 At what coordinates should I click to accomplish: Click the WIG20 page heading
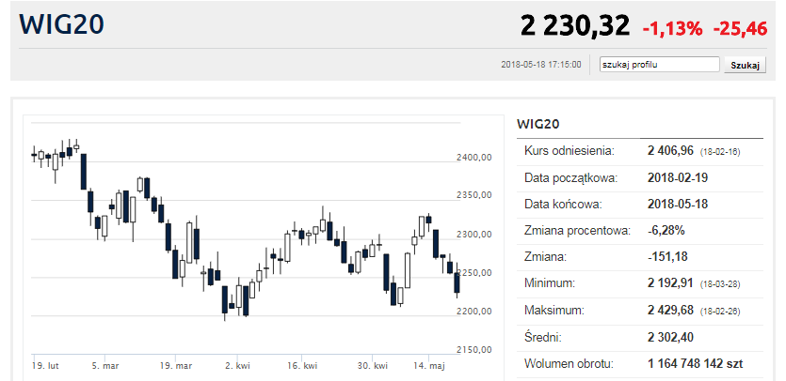(62, 25)
